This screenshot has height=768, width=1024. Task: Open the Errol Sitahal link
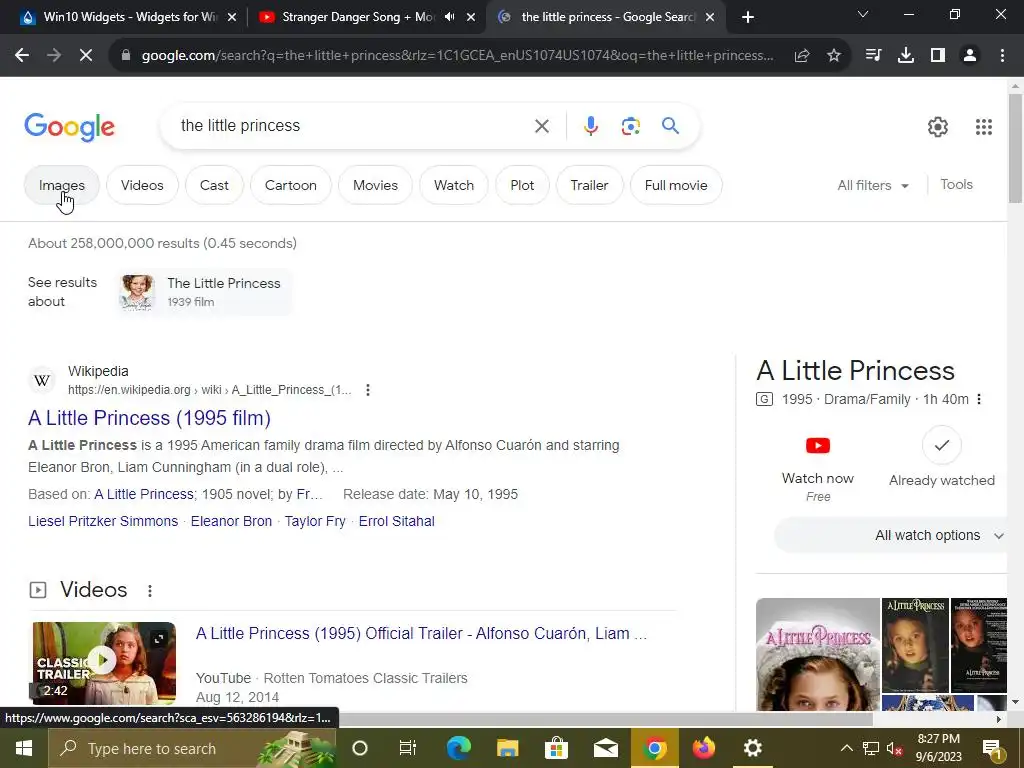396,521
